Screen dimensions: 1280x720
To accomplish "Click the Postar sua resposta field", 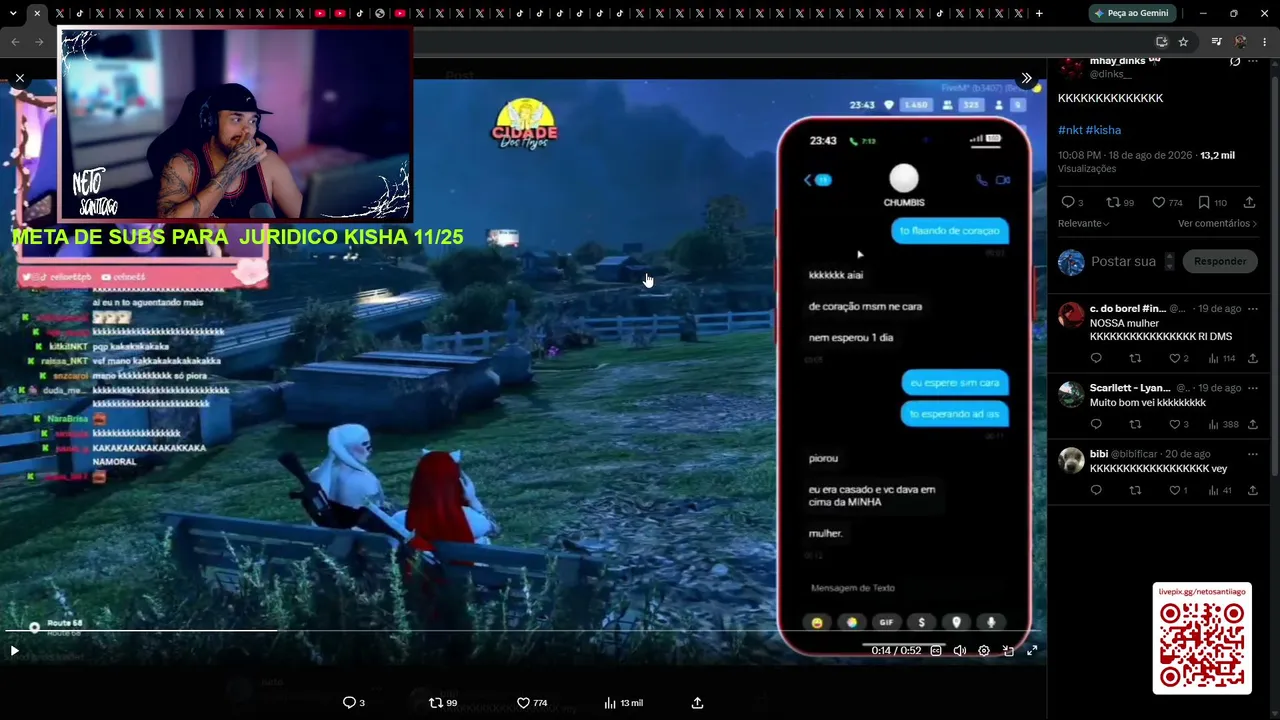I will (x=1123, y=262).
